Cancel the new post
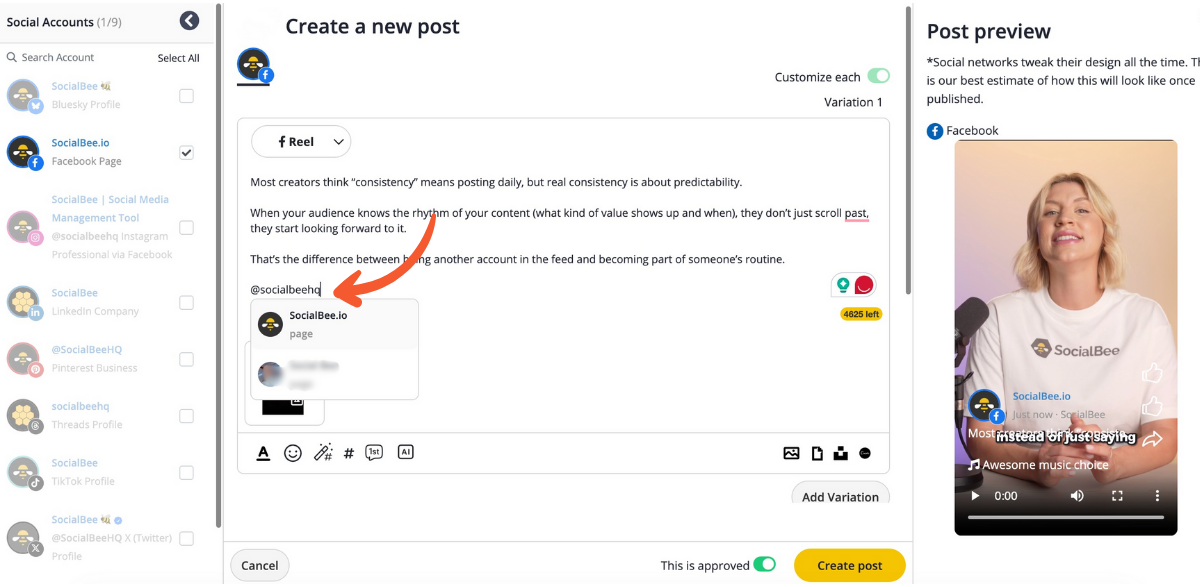 pos(260,565)
